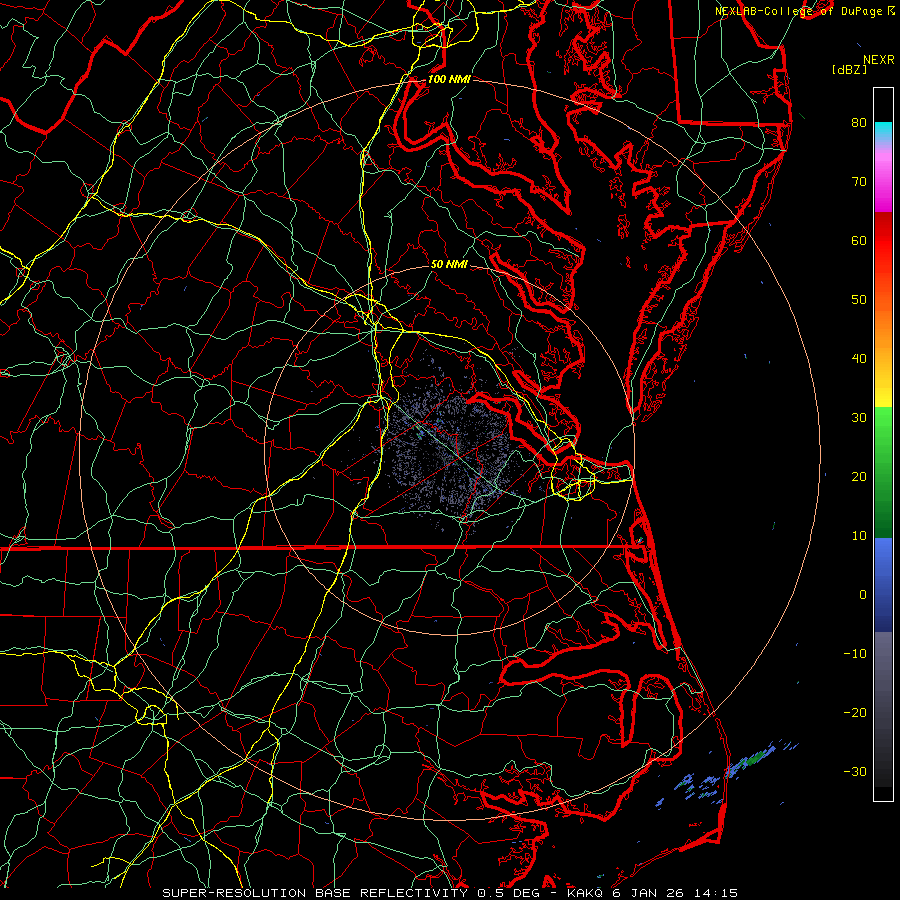Viewport: 900px width, 900px height.
Task: Click the 50 NMI range ring label
Action: (449, 264)
